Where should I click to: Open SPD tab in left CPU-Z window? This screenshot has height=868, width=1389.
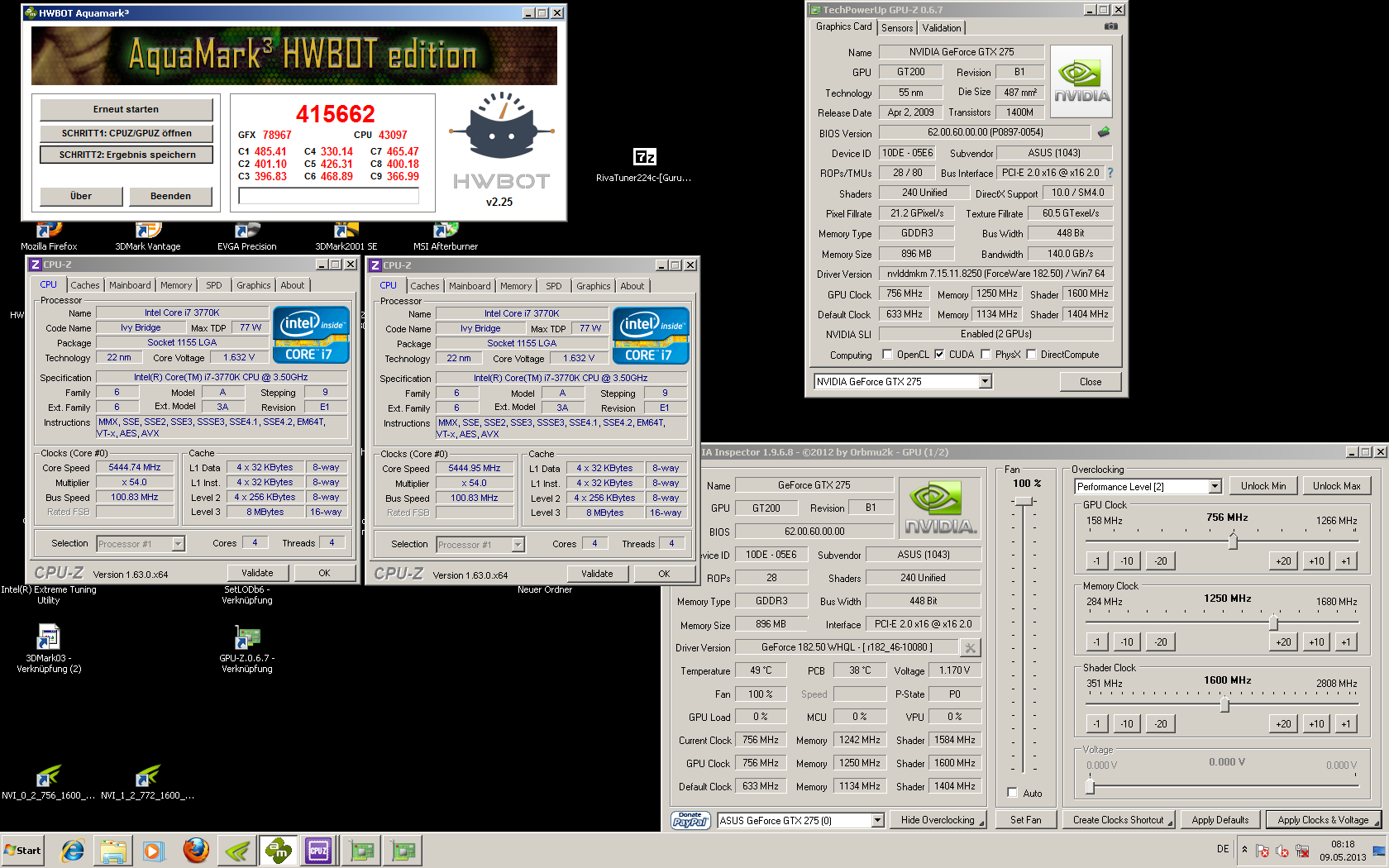coord(214,285)
